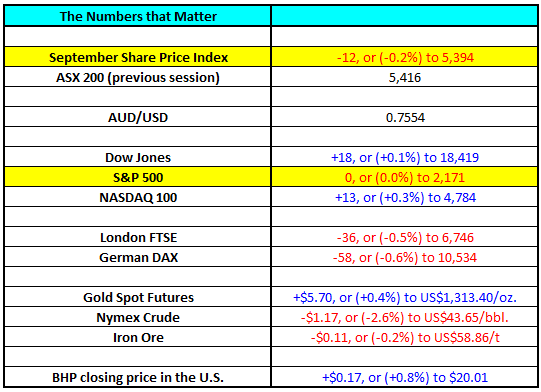Viewport: 541px width, 392px height.
Task: Click the +13, or (+0.3%) to 4,784 value
Action: (x=405, y=197)
